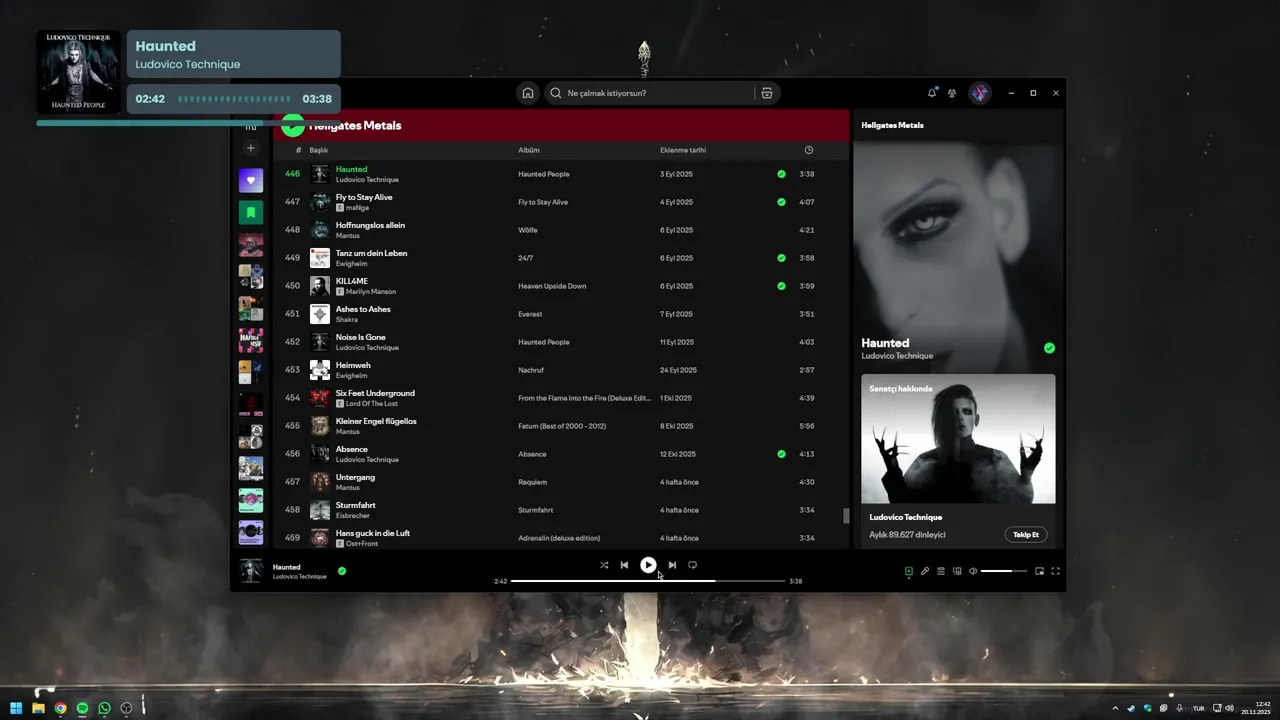Image resolution: width=1280 pixels, height=720 pixels.
Task: Open Spotify notifications bell
Action: [x=932, y=93]
